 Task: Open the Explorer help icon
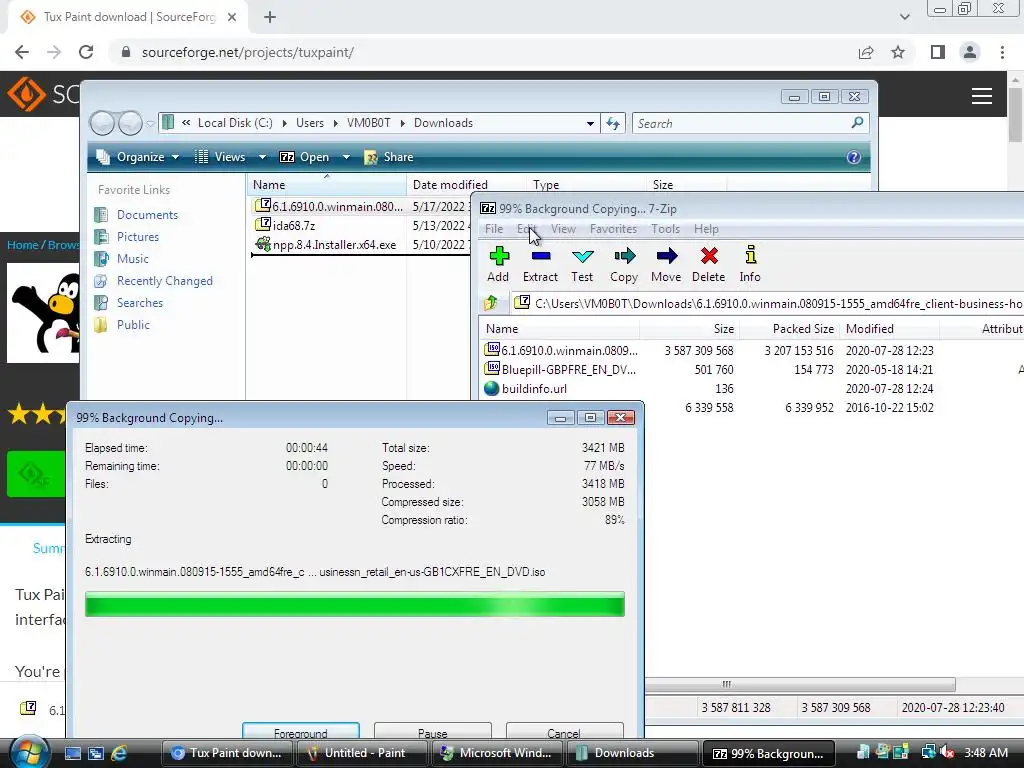[x=854, y=157]
